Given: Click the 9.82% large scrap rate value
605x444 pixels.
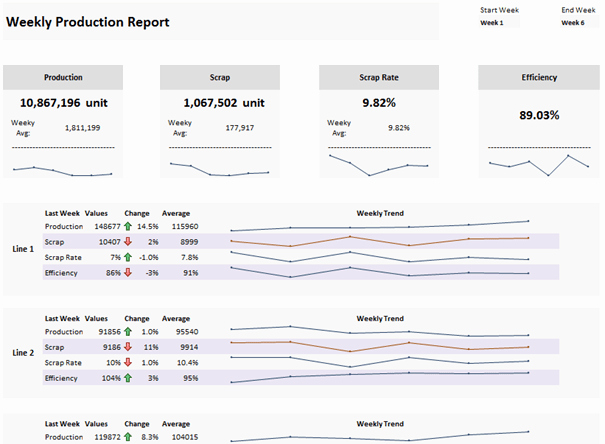Looking at the screenshot, I should pyautogui.click(x=379, y=103).
